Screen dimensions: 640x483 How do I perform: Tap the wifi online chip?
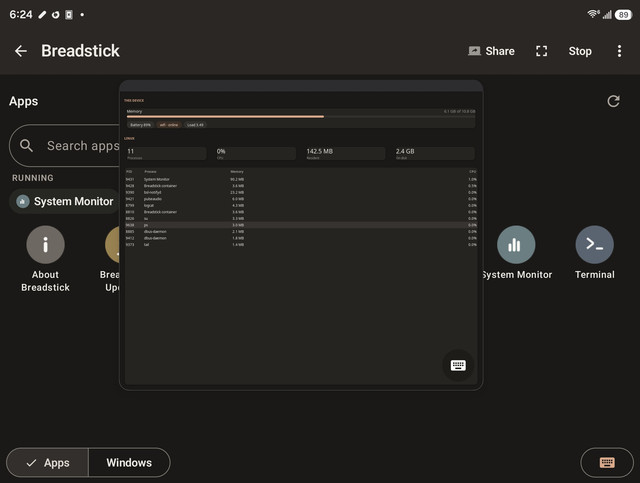tap(169, 125)
